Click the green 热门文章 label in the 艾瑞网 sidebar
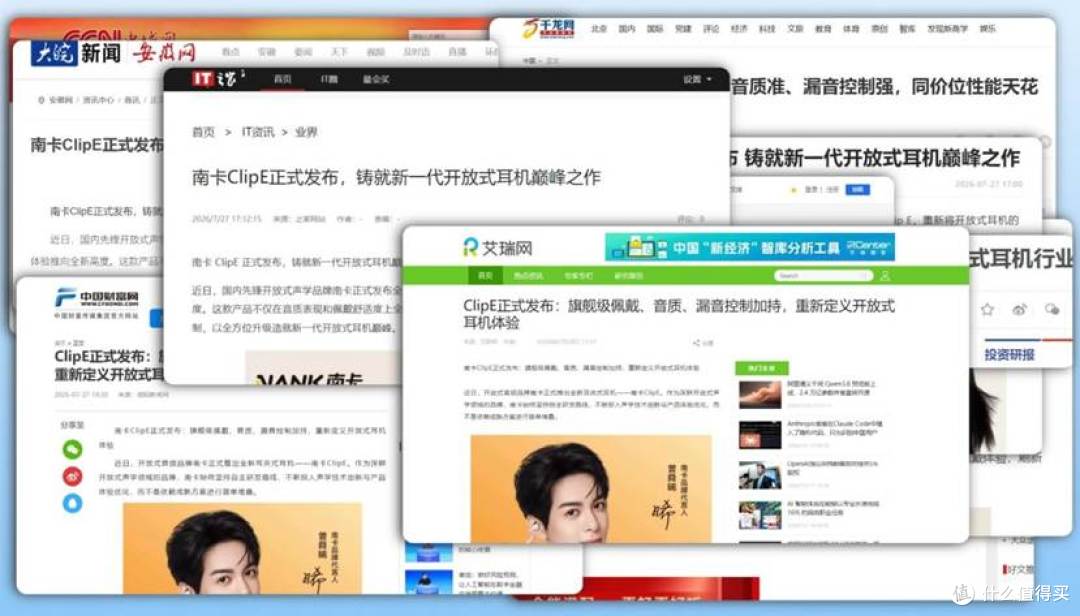This screenshot has height=616, width=1080. [761, 369]
